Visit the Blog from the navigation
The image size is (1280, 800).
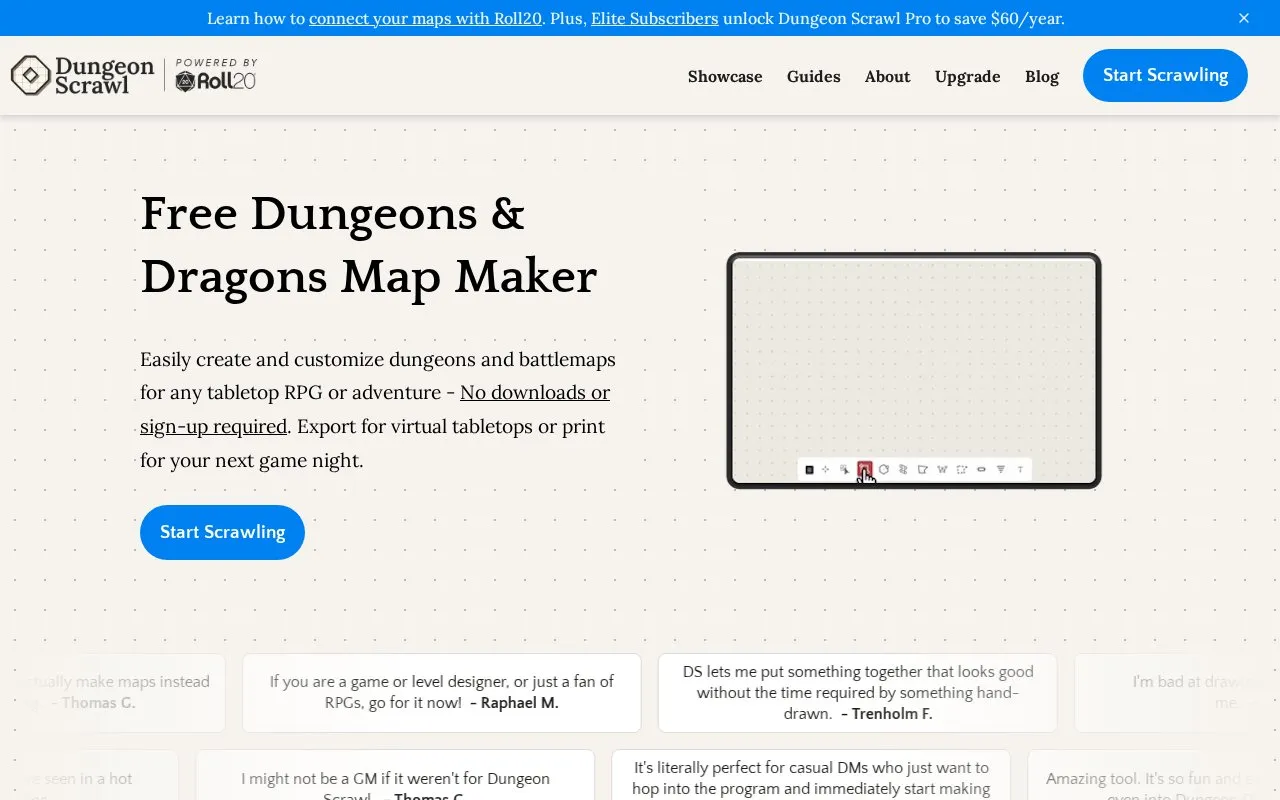click(x=1042, y=76)
